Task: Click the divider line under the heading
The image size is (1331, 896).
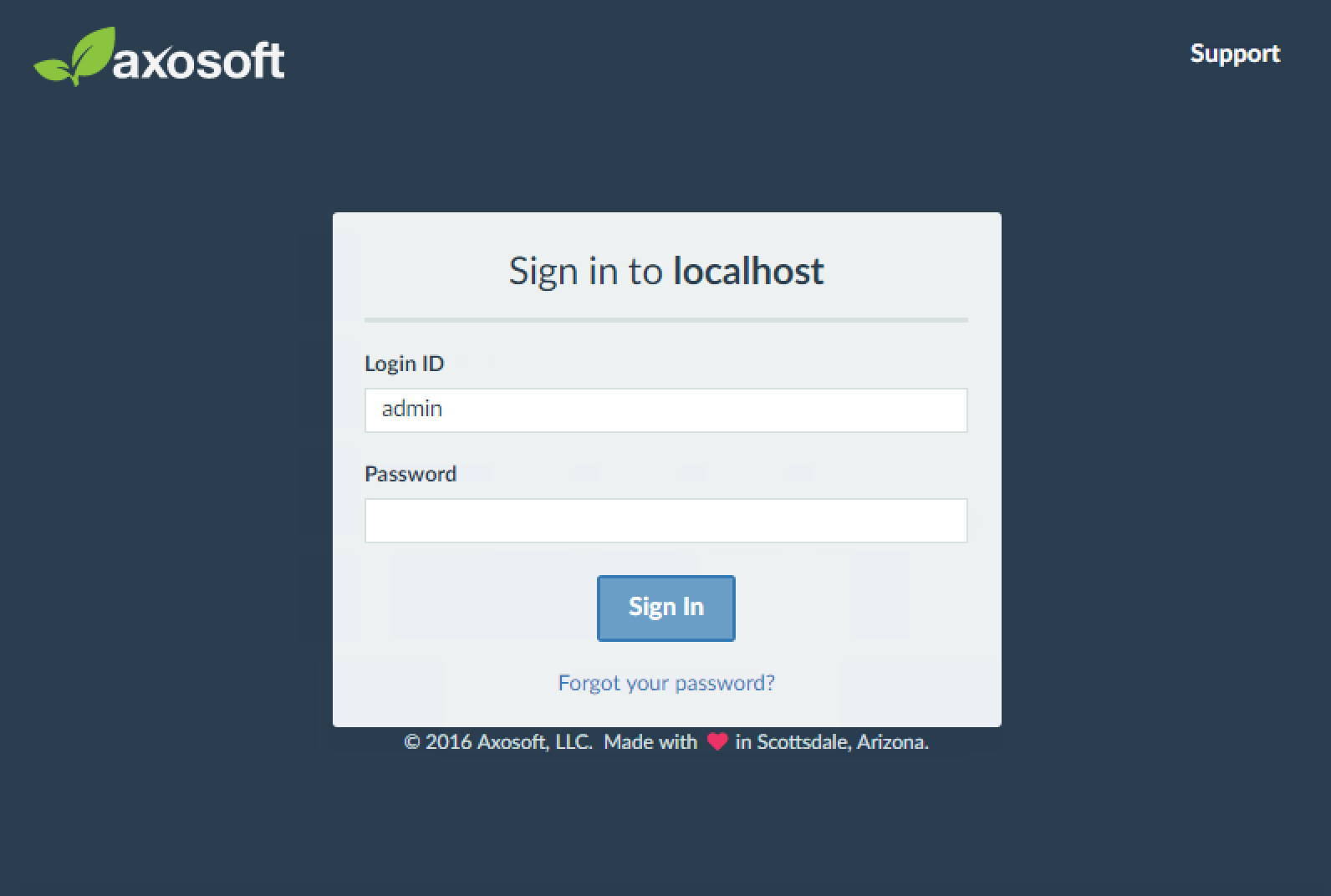Action: tap(665, 318)
